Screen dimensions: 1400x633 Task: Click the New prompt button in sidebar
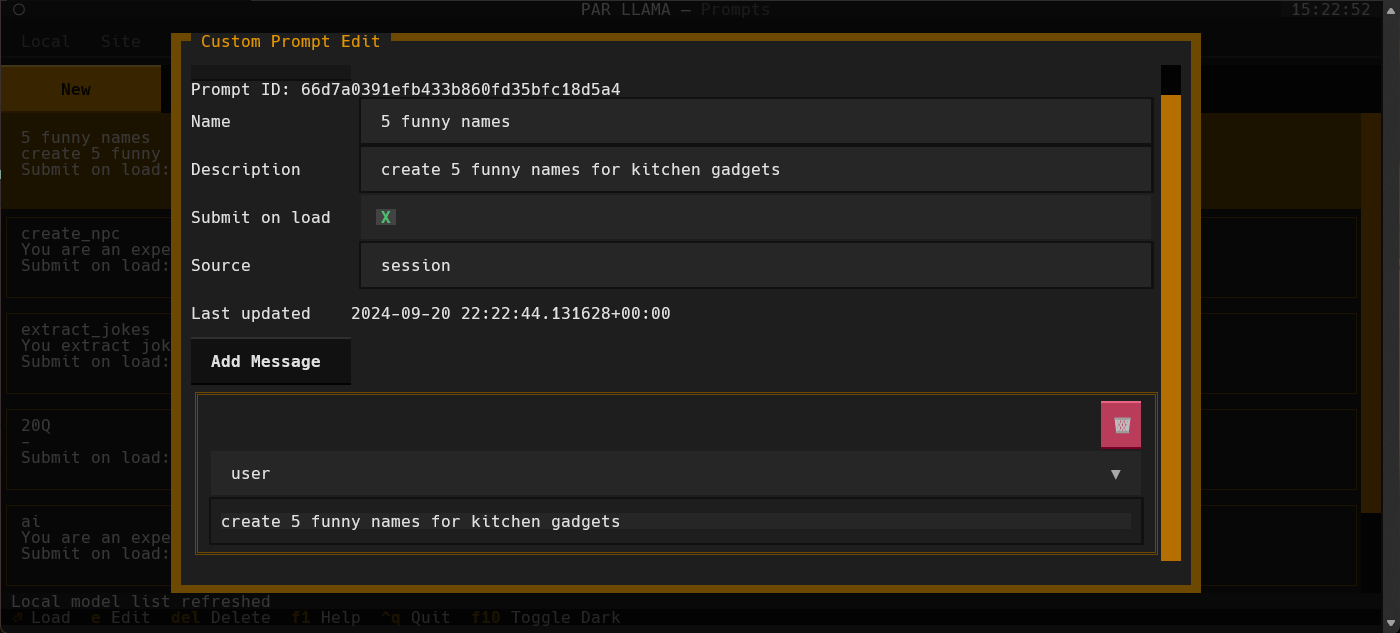tap(76, 88)
